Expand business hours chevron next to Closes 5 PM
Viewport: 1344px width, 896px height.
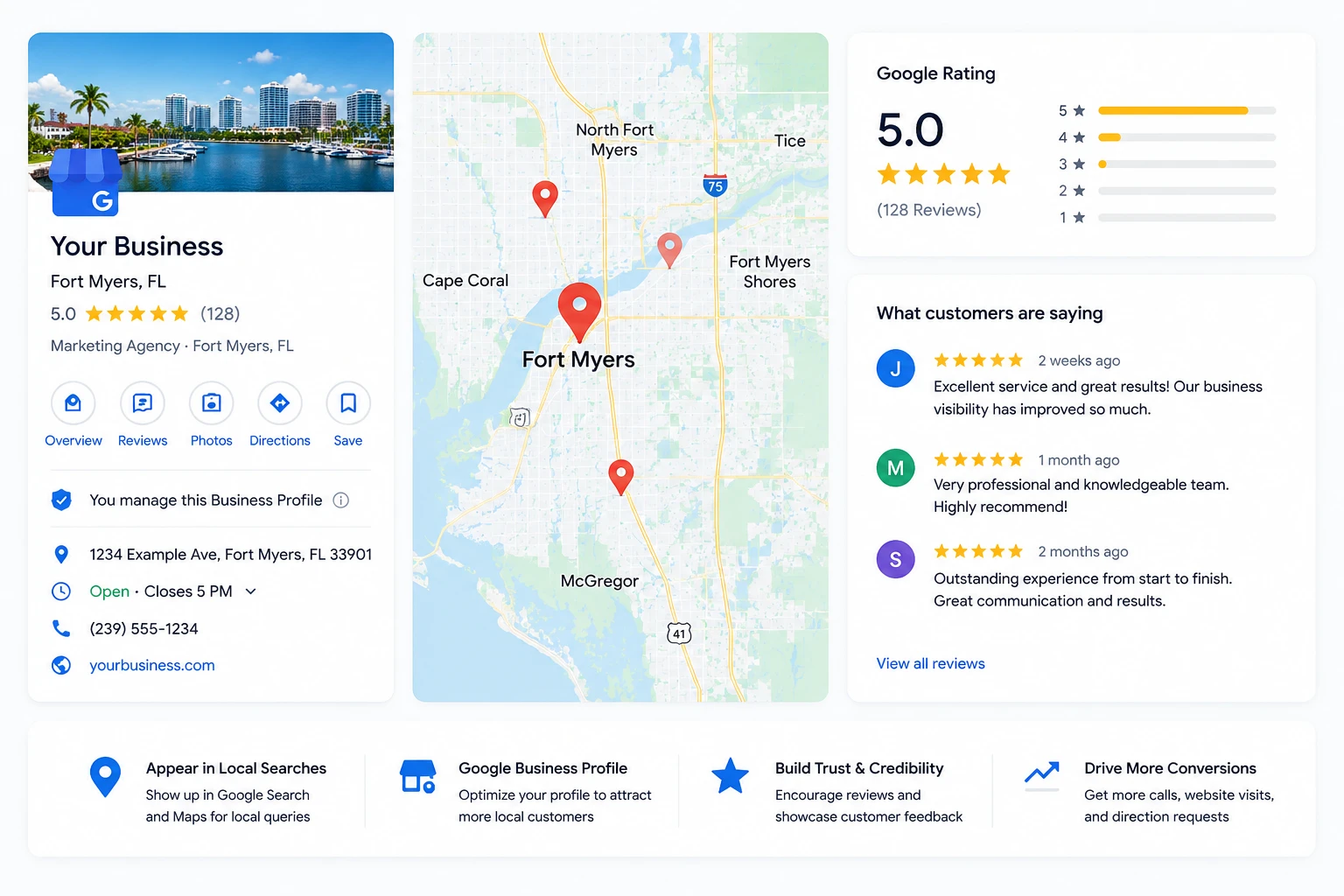[251, 591]
